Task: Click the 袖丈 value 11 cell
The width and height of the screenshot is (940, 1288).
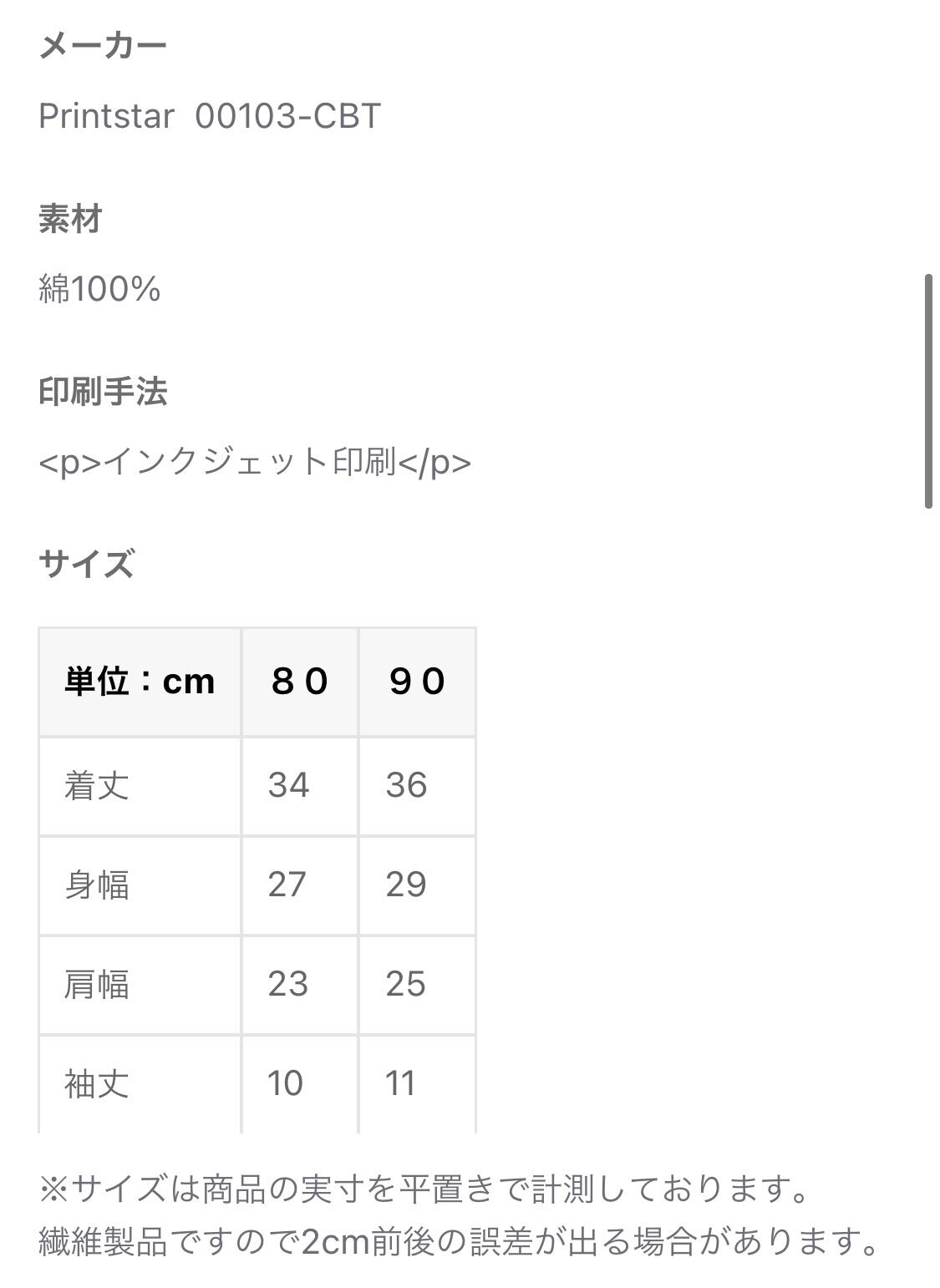Action: click(x=417, y=1084)
